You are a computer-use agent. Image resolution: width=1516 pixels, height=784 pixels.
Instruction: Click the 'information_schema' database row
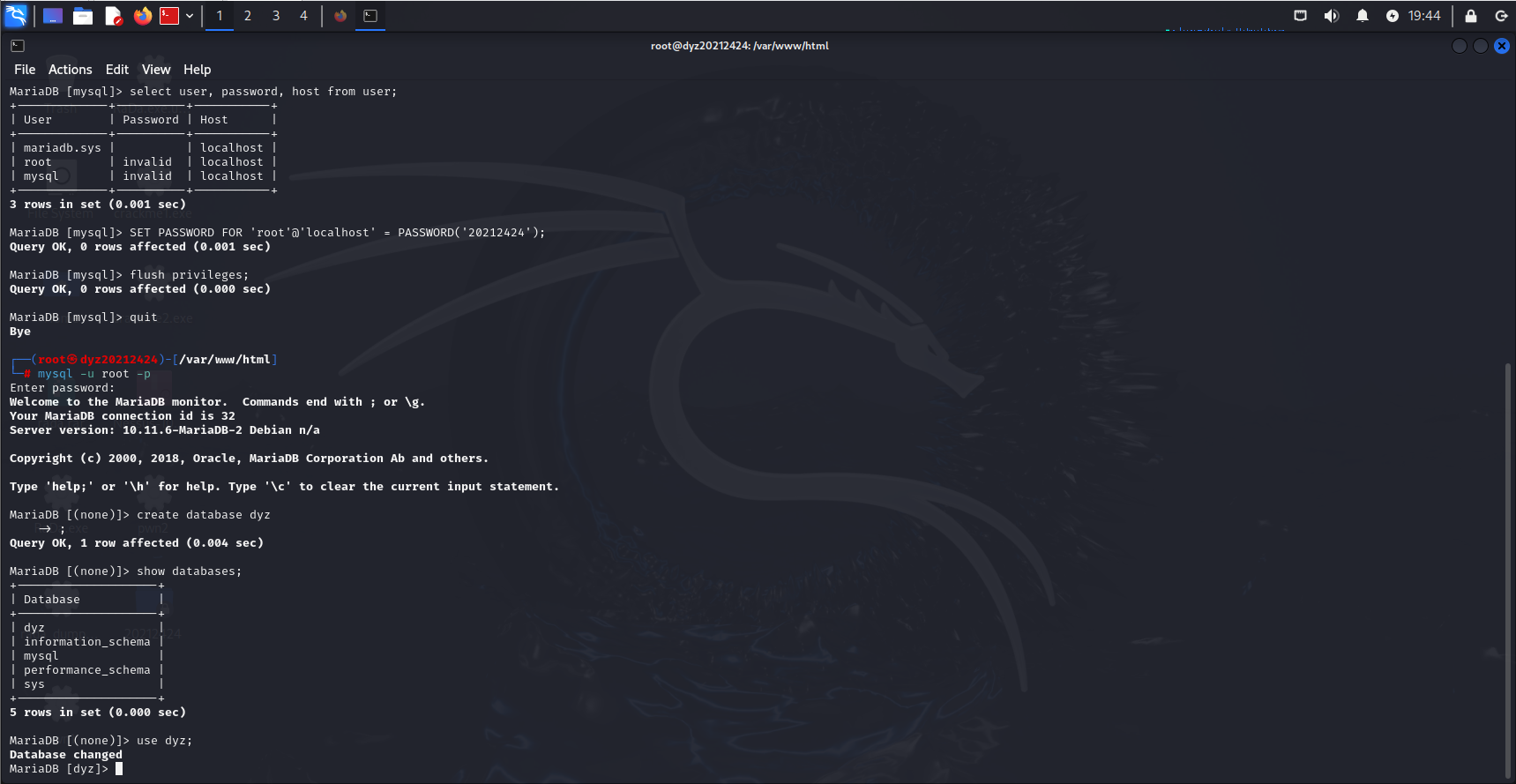click(x=87, y=642)
